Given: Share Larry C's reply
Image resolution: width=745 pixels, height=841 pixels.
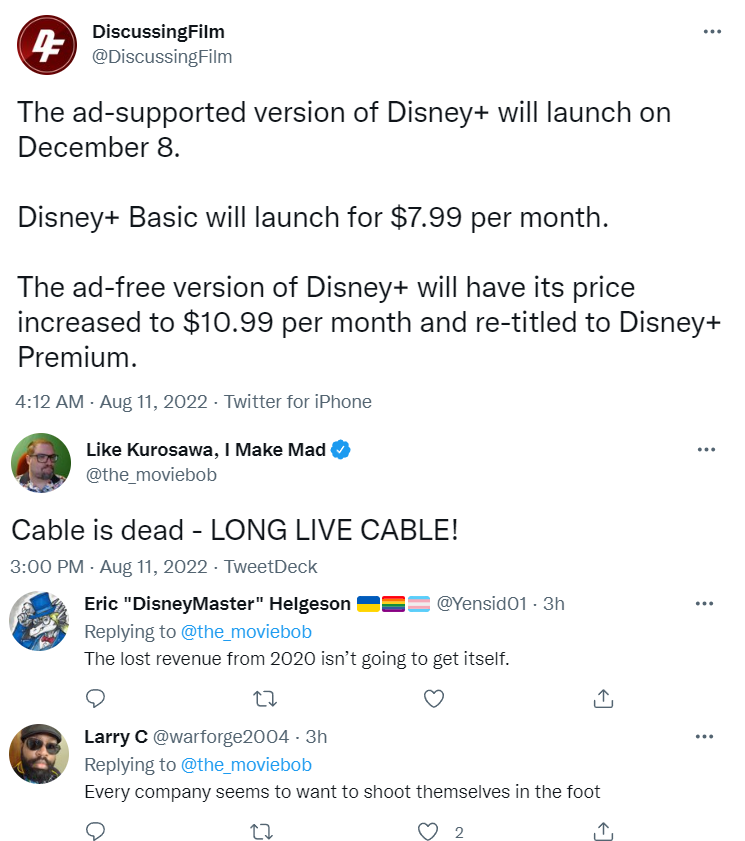Looking at the screenshot, I should point(603,831).
